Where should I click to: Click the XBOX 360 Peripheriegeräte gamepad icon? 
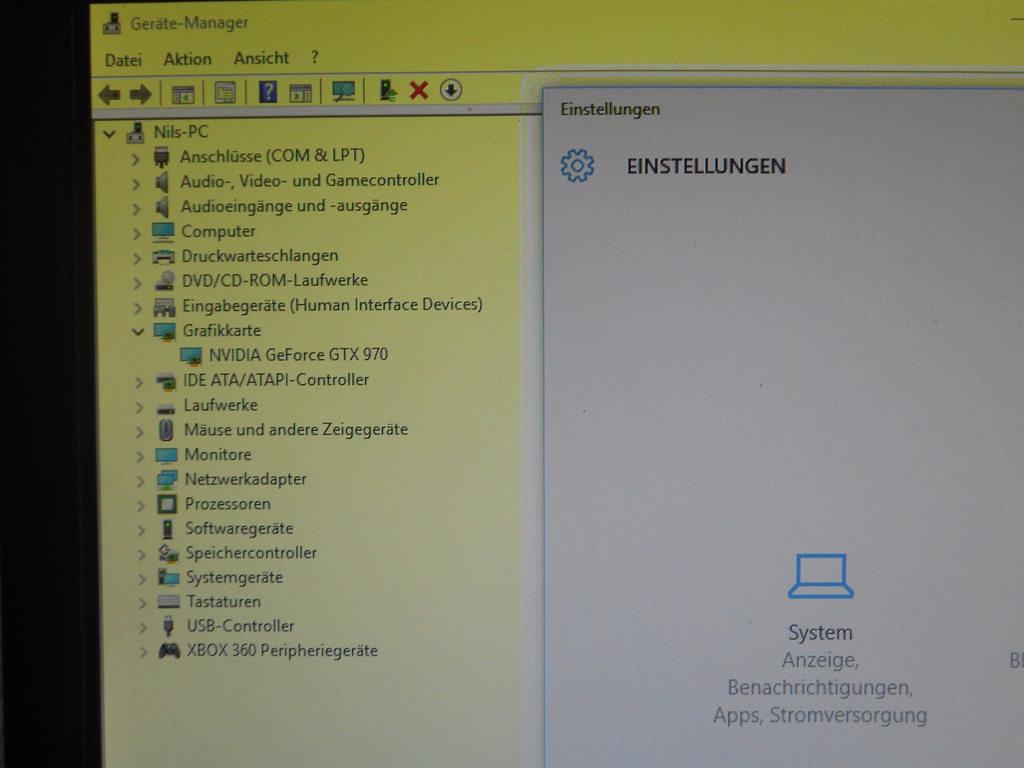tap(169, 650)
